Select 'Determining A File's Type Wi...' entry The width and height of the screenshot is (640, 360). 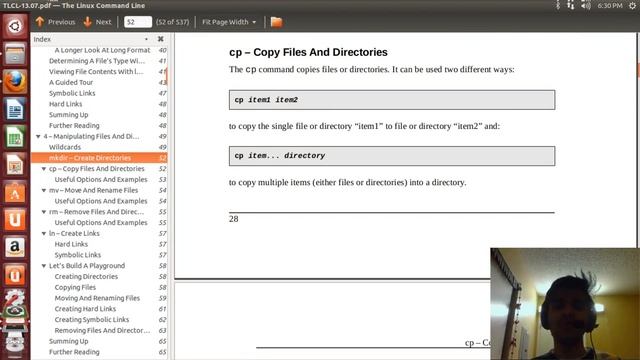97,61
